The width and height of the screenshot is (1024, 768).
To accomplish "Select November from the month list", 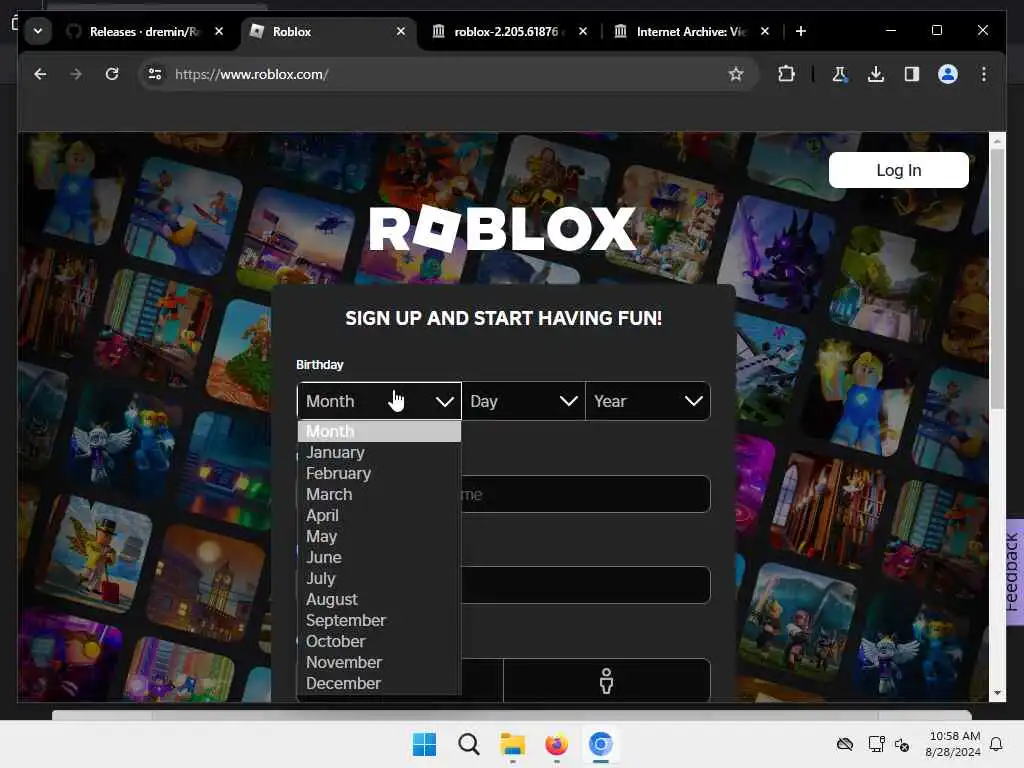I will pyautogui.click(x=379, y=662).
